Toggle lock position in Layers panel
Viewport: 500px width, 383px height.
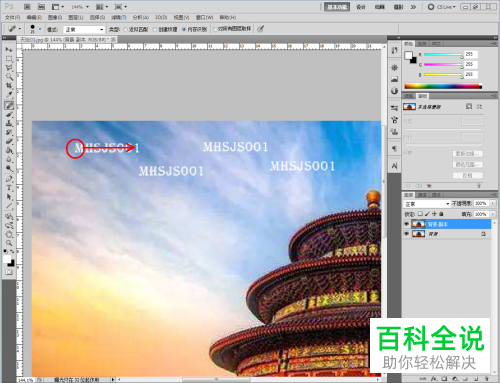(x=434, y=214)
